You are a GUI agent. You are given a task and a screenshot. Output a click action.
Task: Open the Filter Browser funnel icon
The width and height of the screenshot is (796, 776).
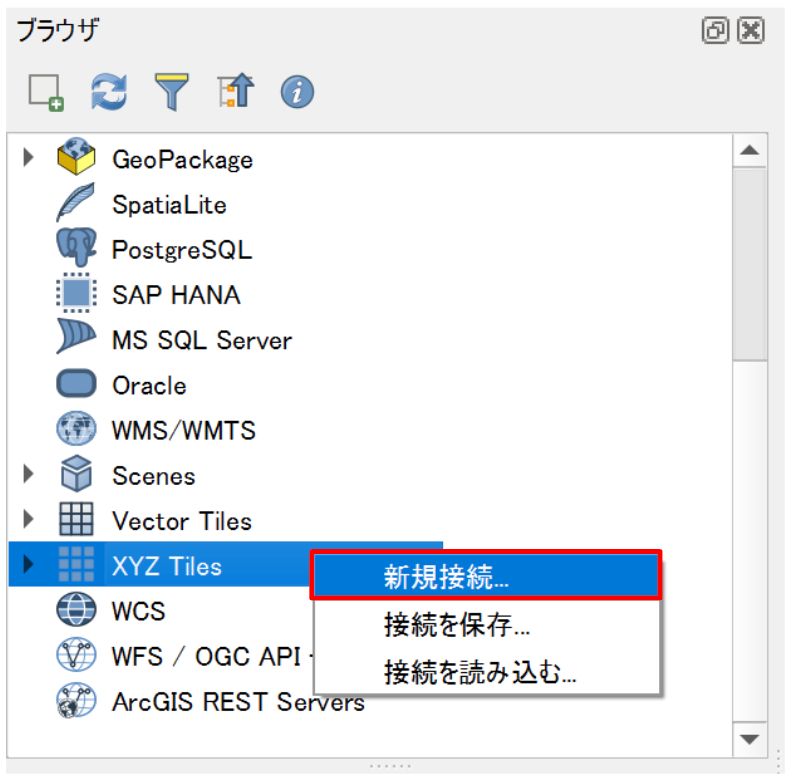point(172,92)
